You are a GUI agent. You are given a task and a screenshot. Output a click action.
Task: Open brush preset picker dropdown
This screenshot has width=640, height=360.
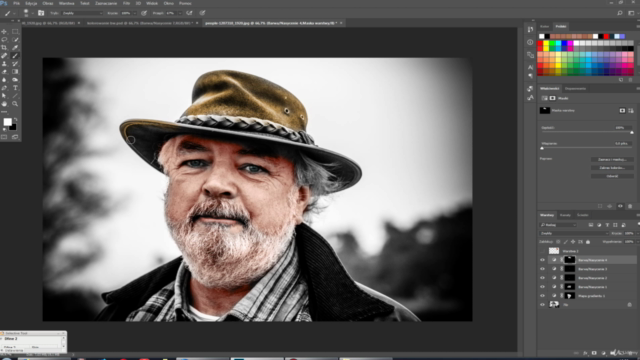(x=32, y=13)
